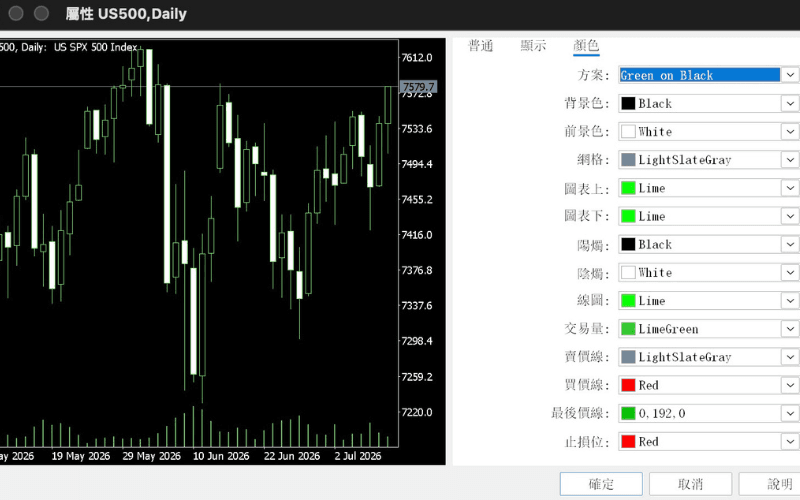The height and width of the screenshot is (500, 800).
Task: Click the black swatch for 背景色
Action: click(x=628, y=104)
